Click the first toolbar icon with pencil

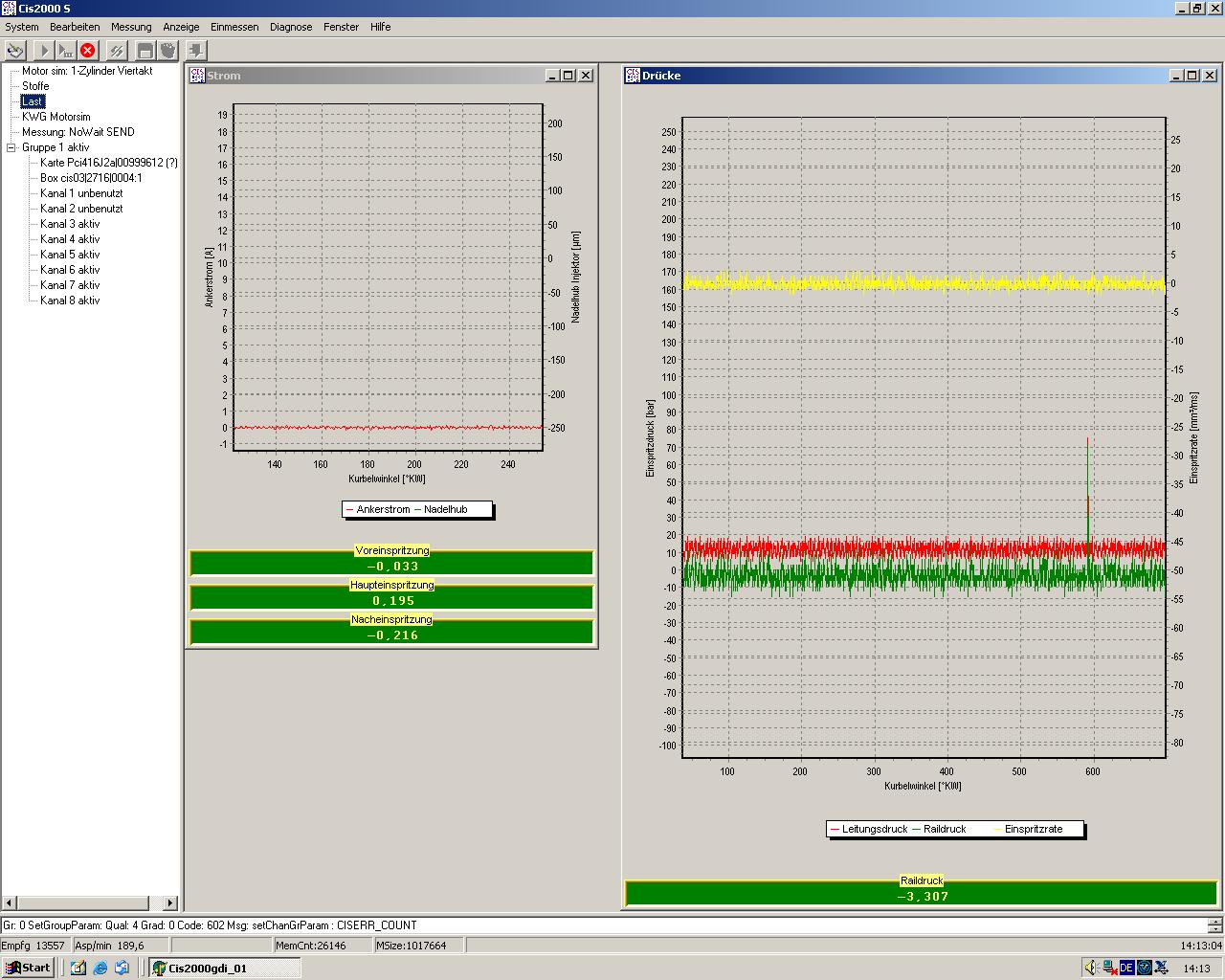(x=15, y=51)
